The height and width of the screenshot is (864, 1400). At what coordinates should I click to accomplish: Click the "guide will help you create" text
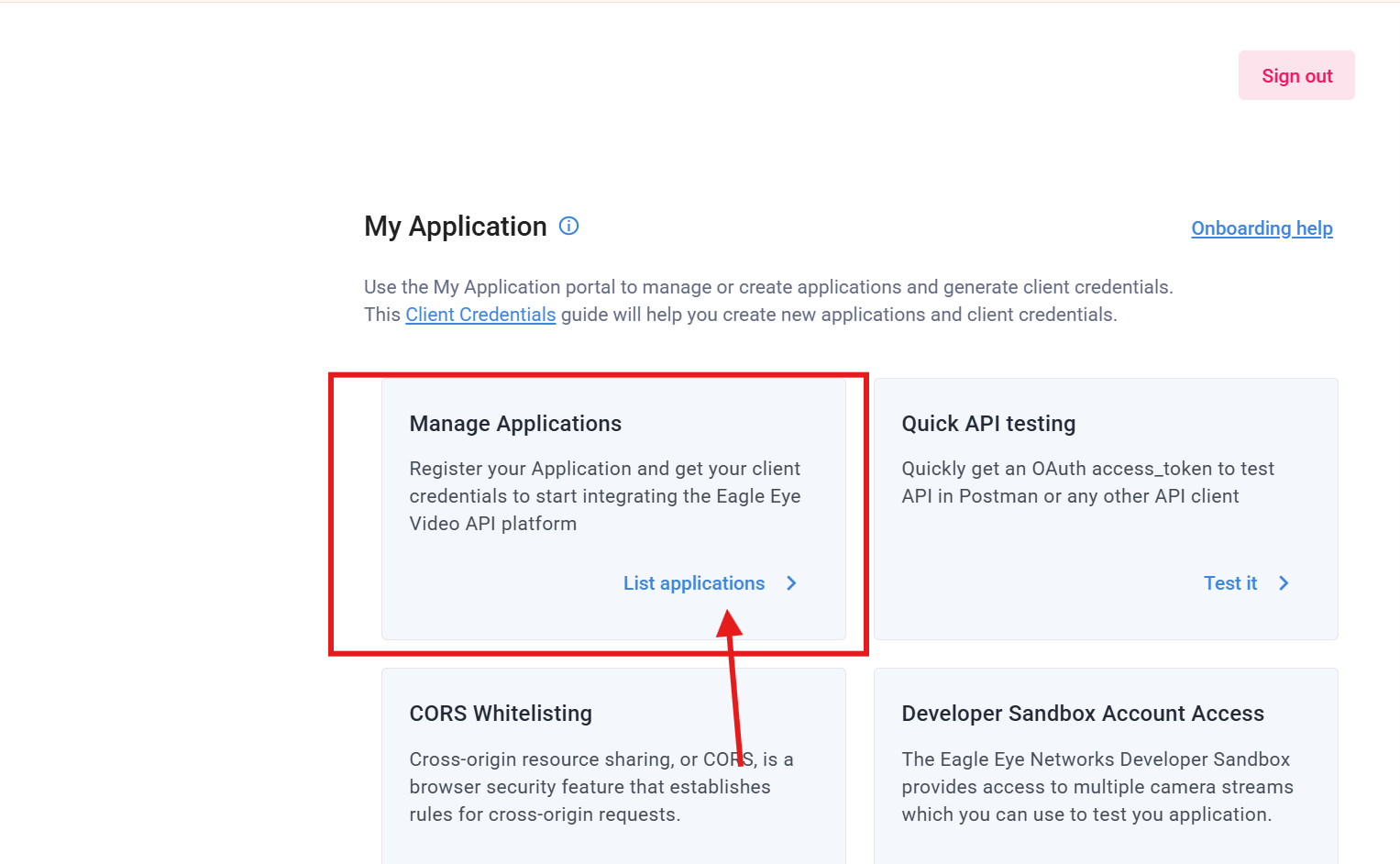tap(839, 315)
